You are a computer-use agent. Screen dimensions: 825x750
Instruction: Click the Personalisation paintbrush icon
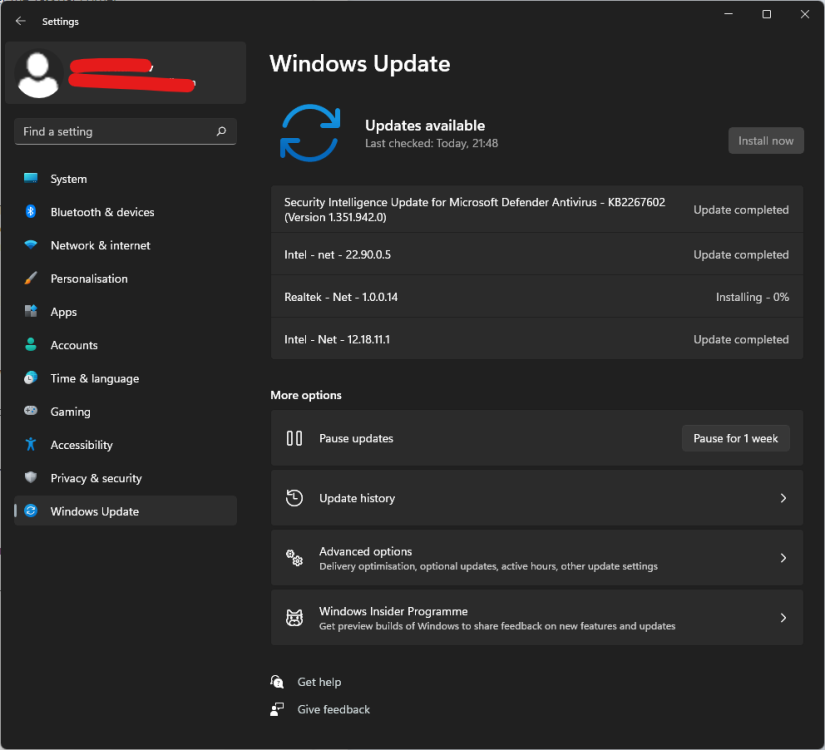tap(31, 278)
